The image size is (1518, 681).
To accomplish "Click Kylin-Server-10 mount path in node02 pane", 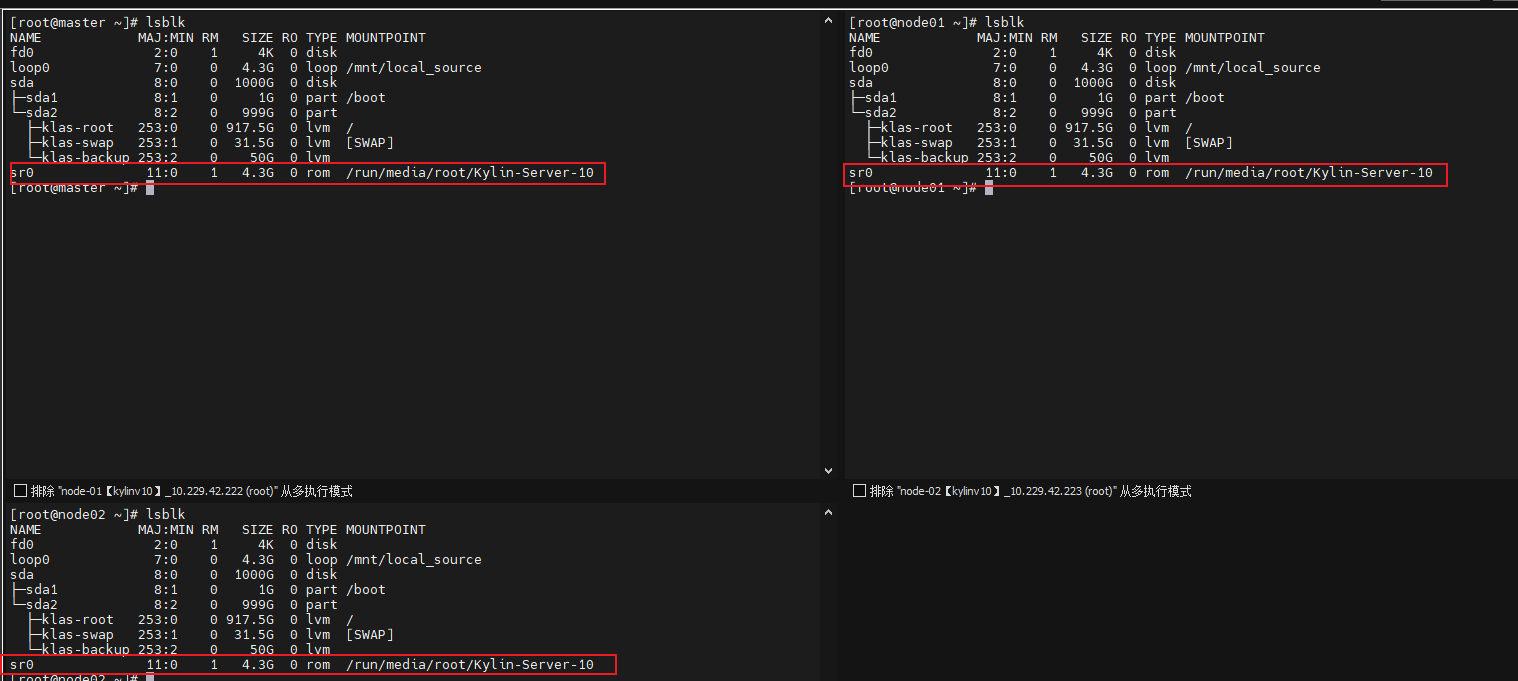I will pyautogui.click(x=470, y=664).
